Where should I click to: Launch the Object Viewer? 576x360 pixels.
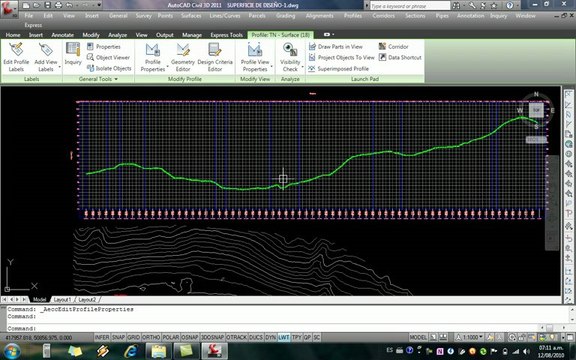[x=108, y=57]
